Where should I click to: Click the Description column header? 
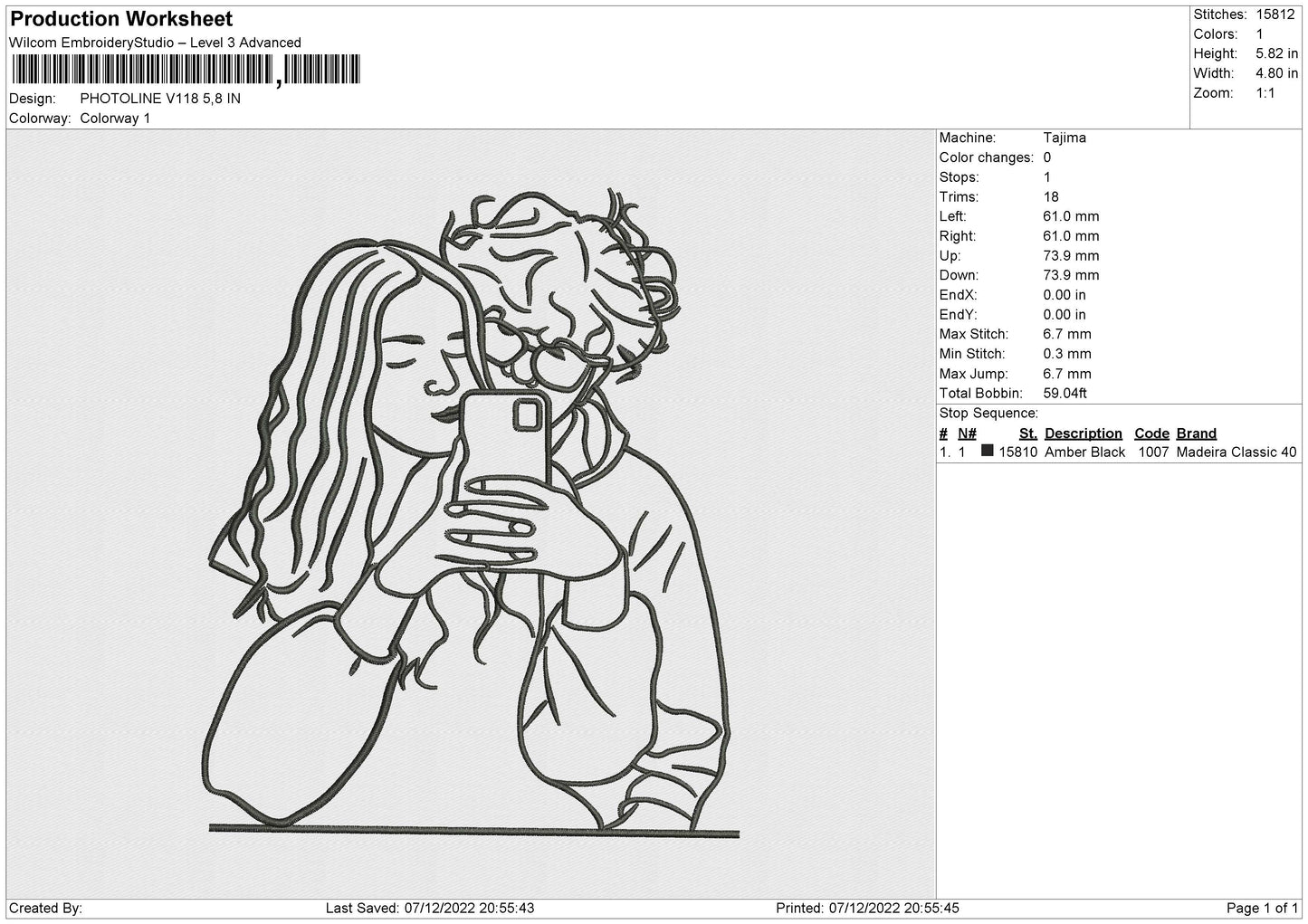pos(1083,433)
